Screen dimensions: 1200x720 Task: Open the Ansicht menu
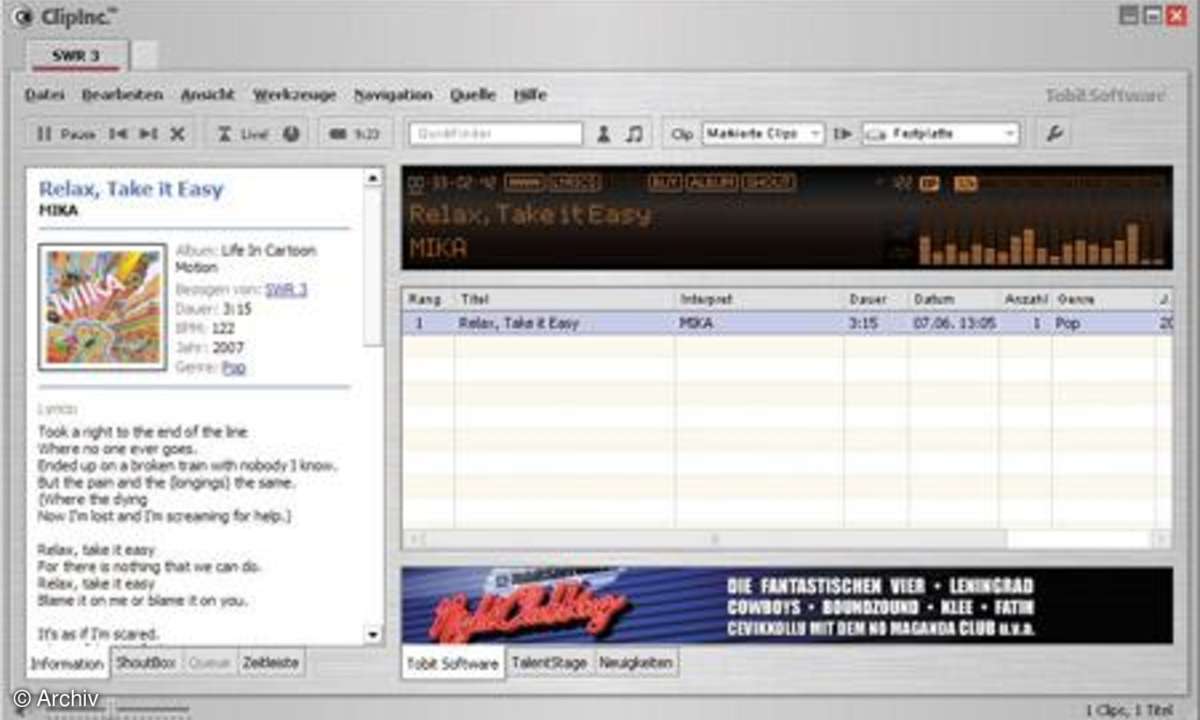click(208, 95)
